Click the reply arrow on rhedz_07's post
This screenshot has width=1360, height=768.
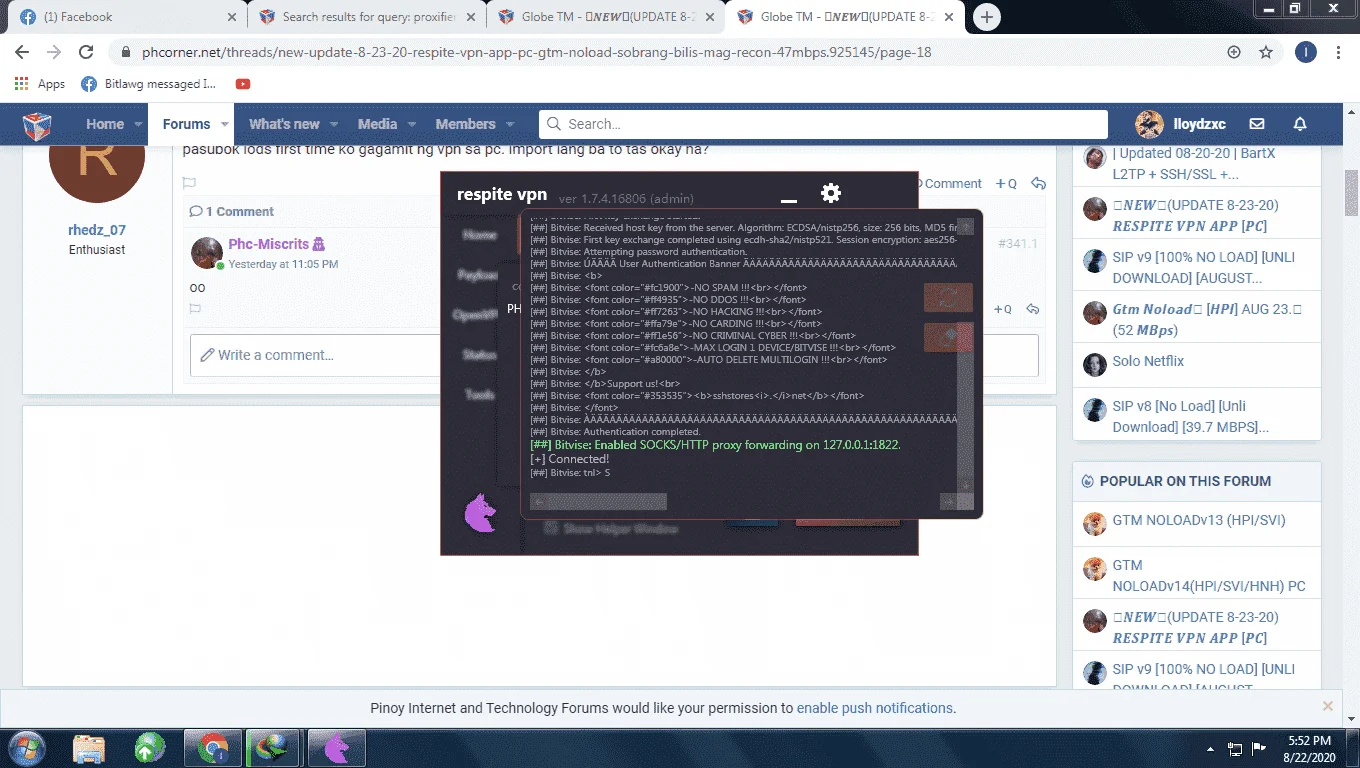(1038, 183)
